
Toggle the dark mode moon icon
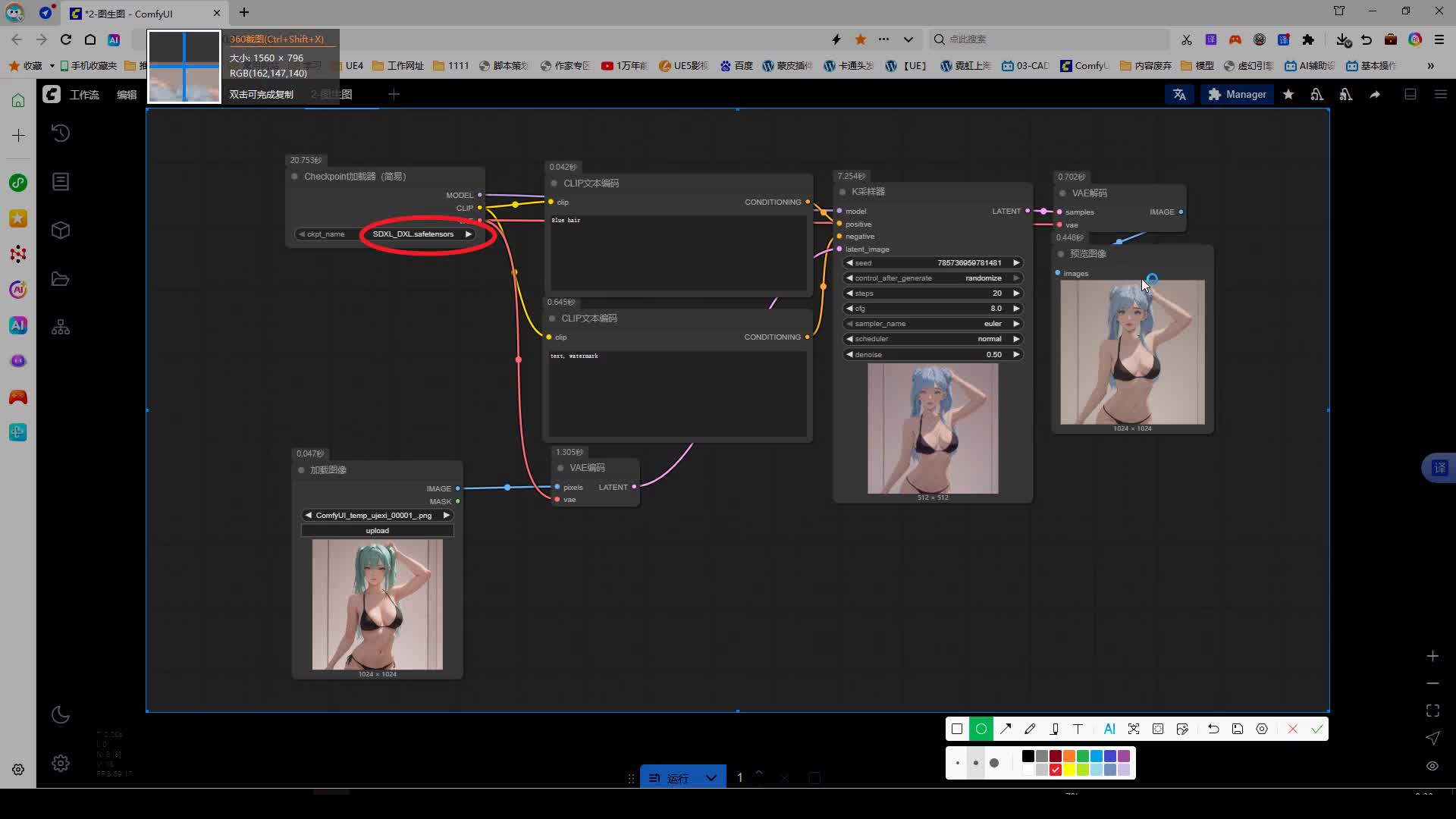(x=61, y=715)
